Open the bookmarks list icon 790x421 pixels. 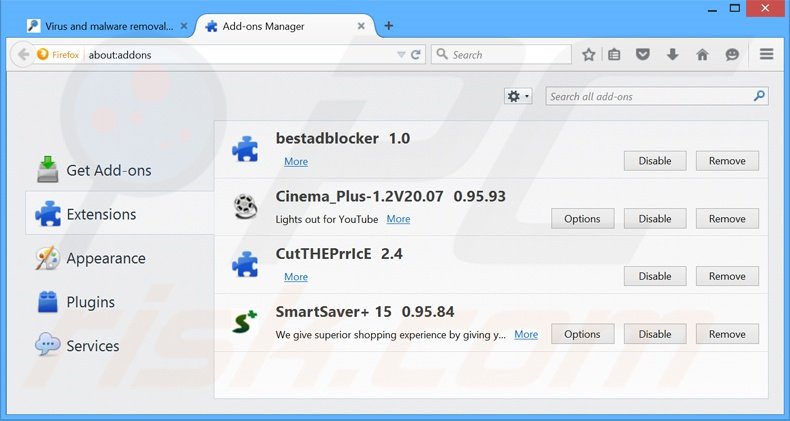tap(615, 55)
